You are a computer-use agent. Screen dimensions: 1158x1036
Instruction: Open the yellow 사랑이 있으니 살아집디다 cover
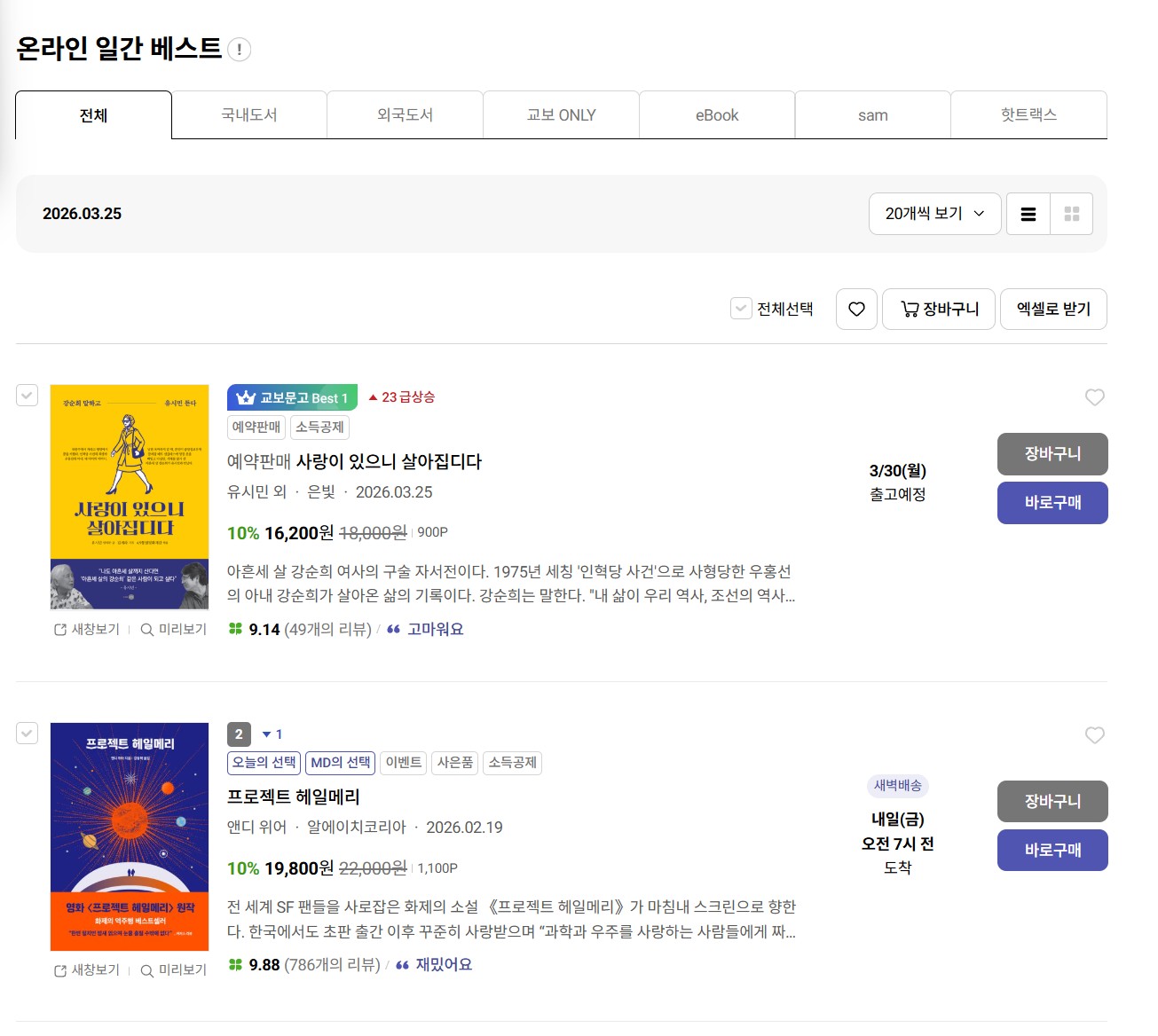[x=130, y=497]
